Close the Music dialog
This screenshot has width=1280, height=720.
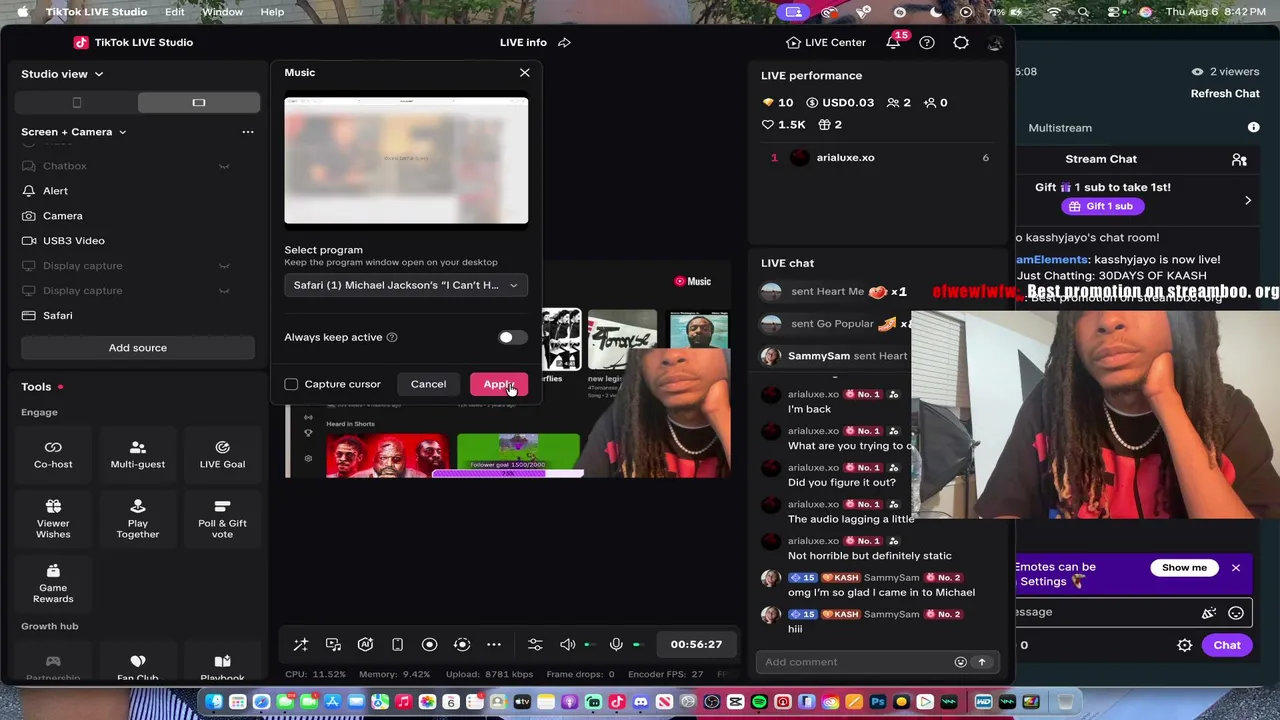point(525,73)
